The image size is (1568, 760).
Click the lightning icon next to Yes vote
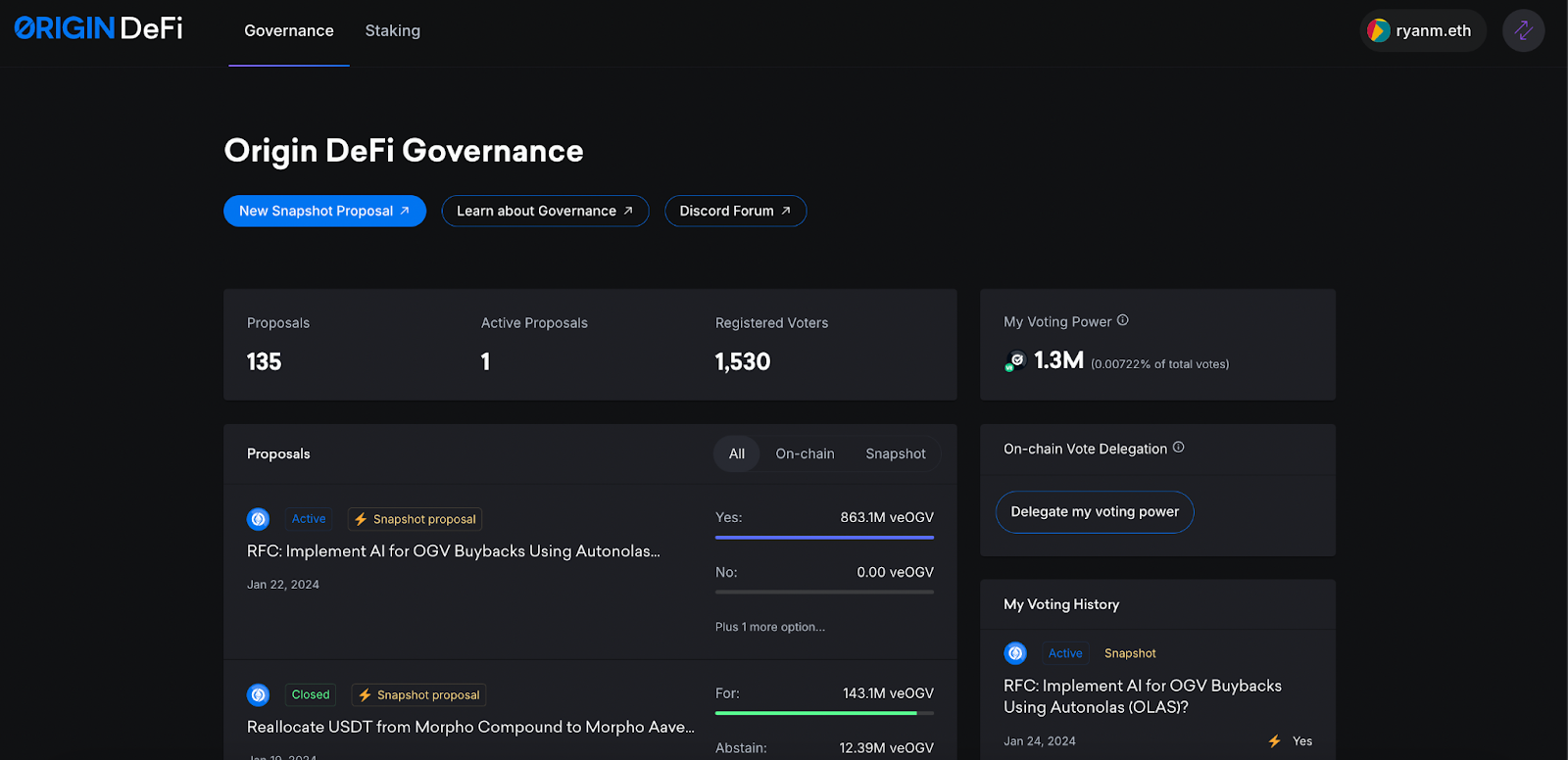(1274, 741)
